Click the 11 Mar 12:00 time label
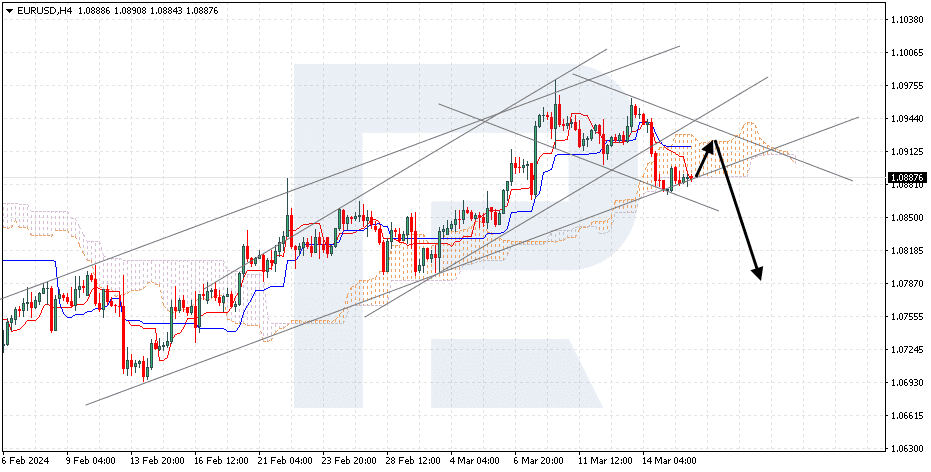Viewport: 931px width, 472px height. 604,461
